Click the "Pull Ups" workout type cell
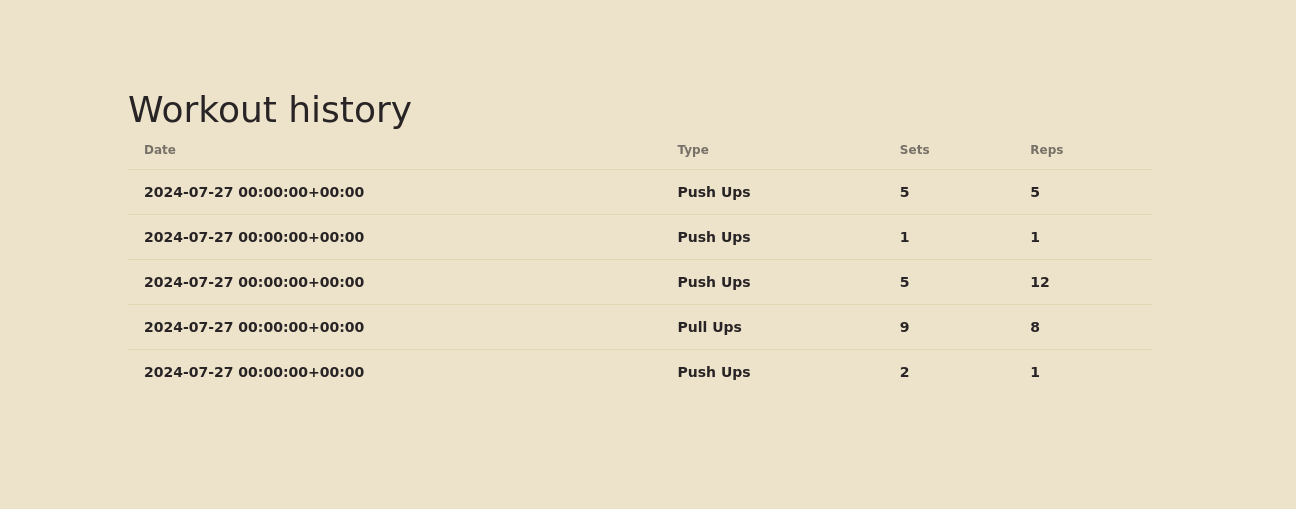This screenshot has height=509, width=1296. (x=709, y=327)
